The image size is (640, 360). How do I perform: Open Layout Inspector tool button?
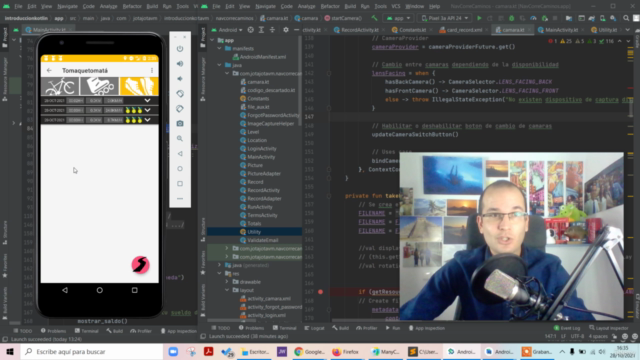click(609, 328)
